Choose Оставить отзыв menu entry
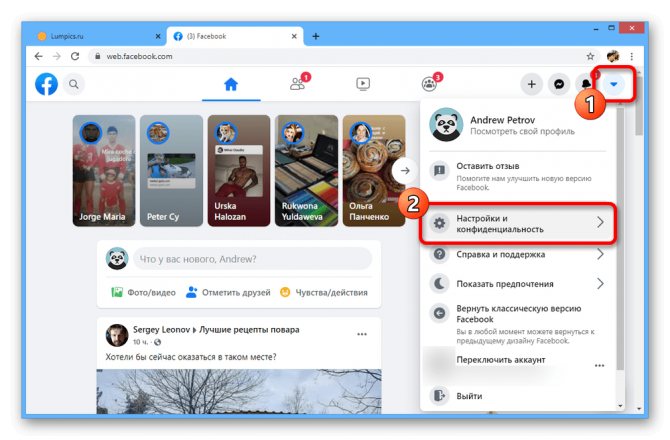Screen dimensions: 670x440 point(517,176)
